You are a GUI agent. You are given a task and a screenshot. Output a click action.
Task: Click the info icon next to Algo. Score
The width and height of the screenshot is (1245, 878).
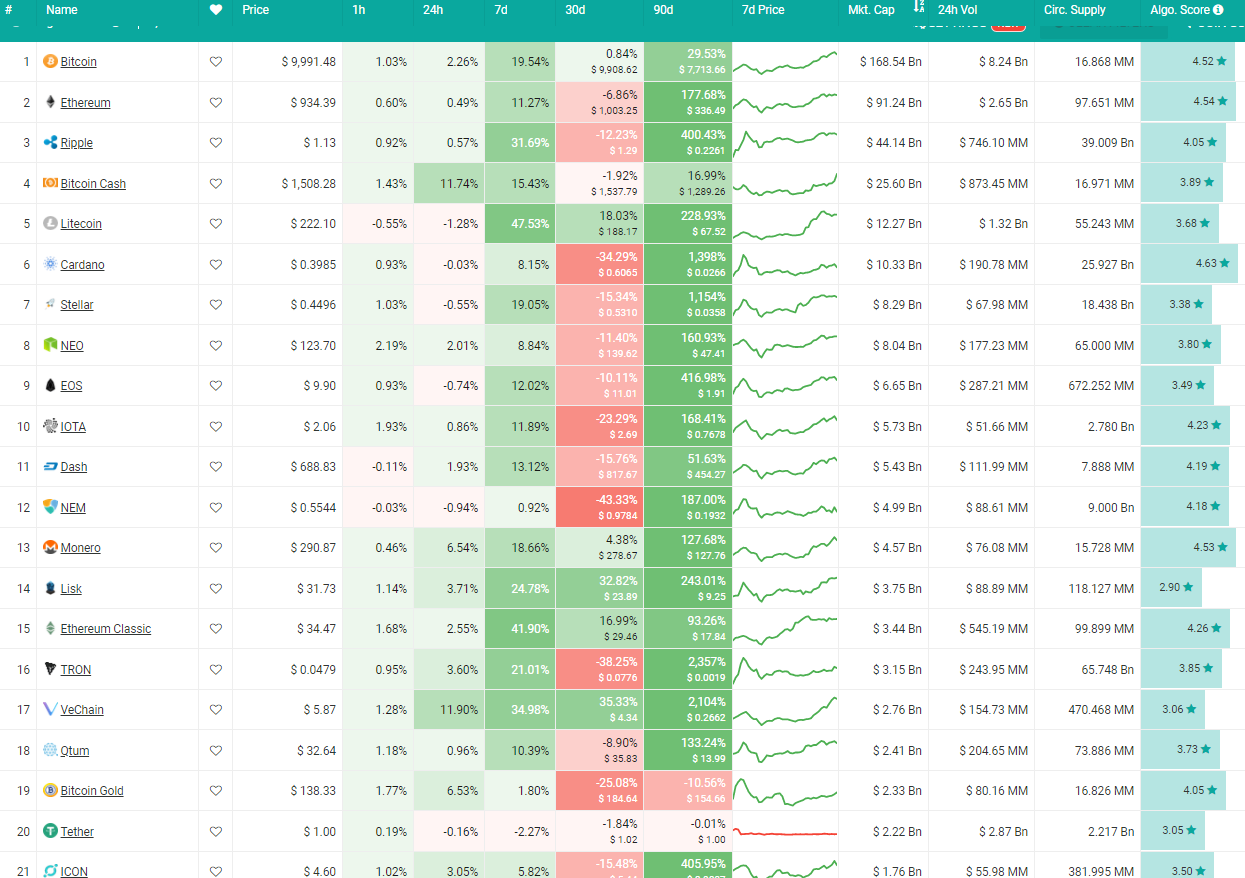click(1218, 10)
